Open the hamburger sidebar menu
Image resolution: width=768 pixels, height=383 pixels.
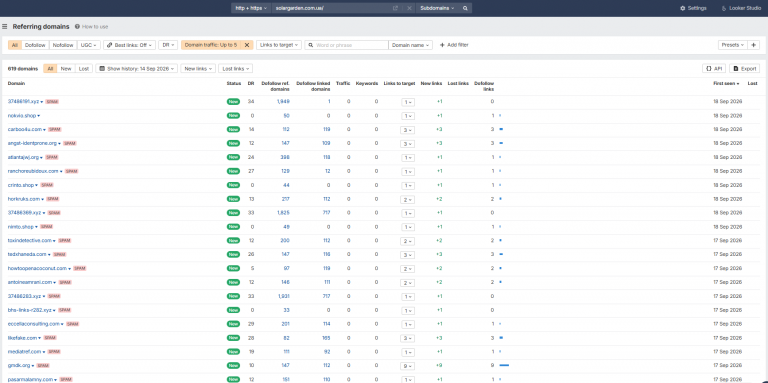coord(4,26)
